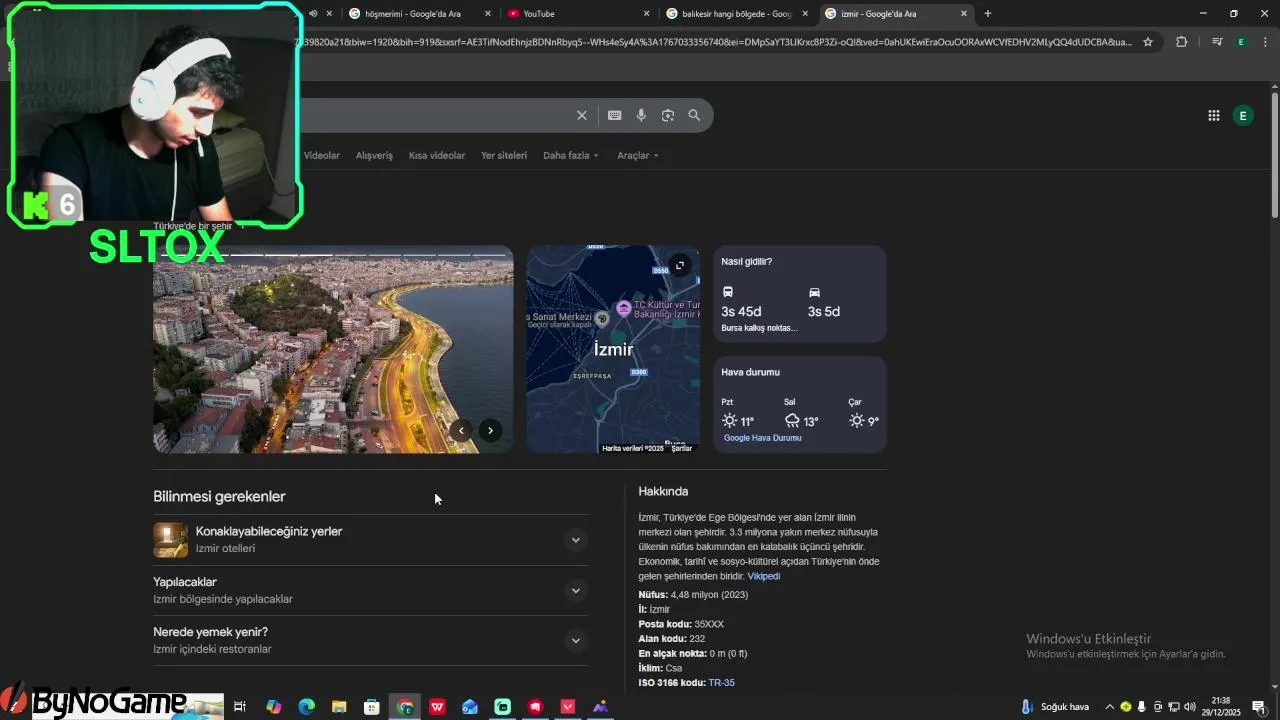
Task: Mute the tab with the speaker icon
Action: pos(313,14)
